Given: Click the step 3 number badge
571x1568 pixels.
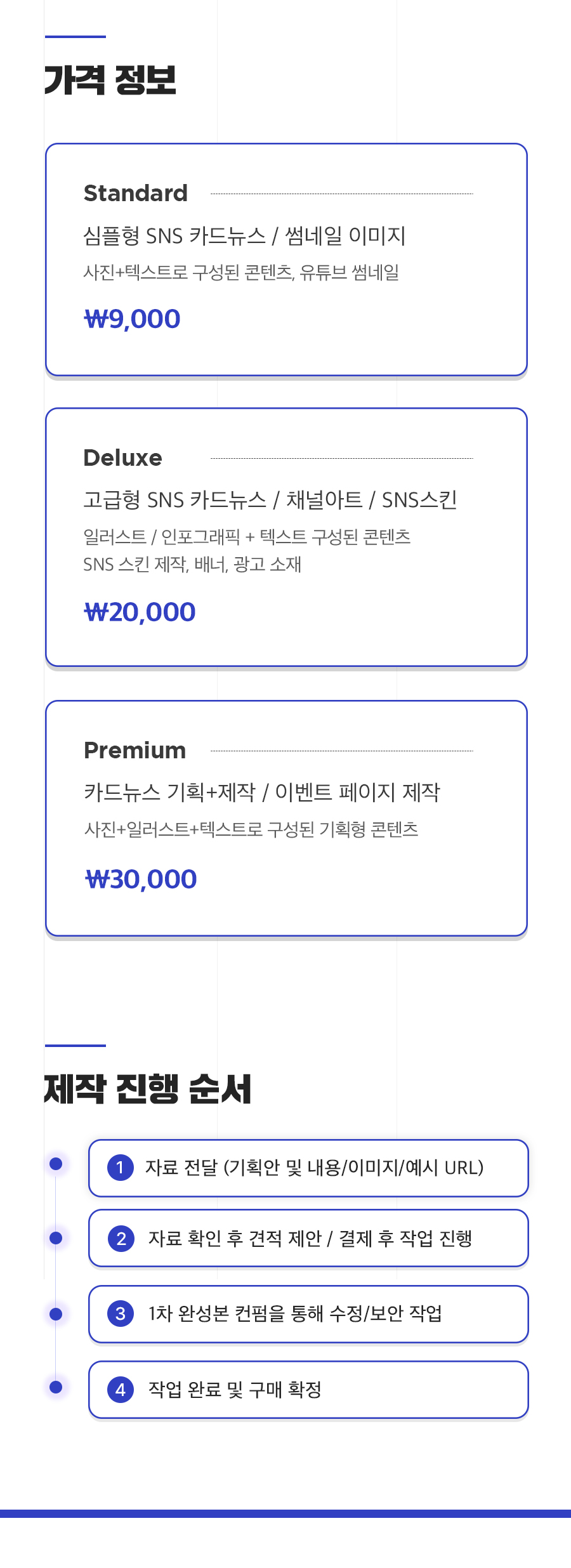Looking at the screenshot, I should [x=121, y=1314].
